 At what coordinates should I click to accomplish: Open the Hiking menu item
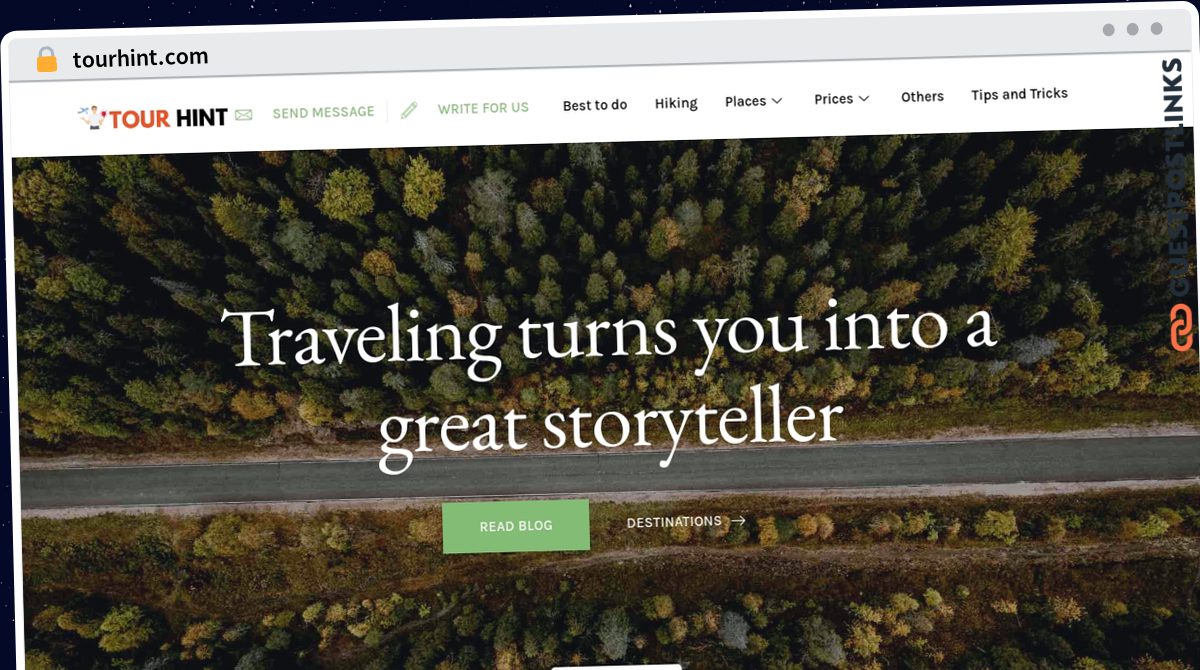(x=676, y=103)
